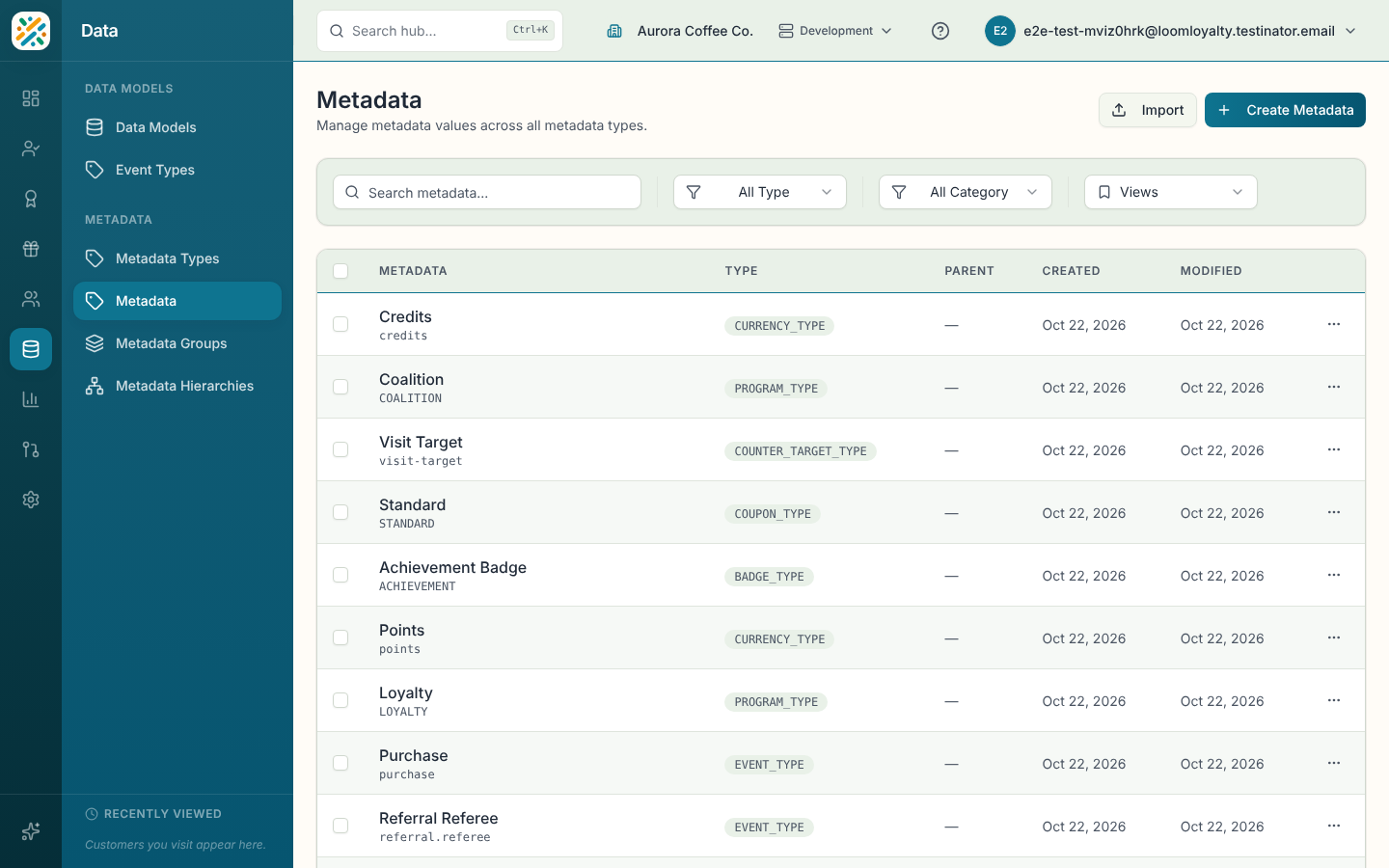Go to Metadata Types in sidebar
1389x868 pixels.
[x=177, y=258]
